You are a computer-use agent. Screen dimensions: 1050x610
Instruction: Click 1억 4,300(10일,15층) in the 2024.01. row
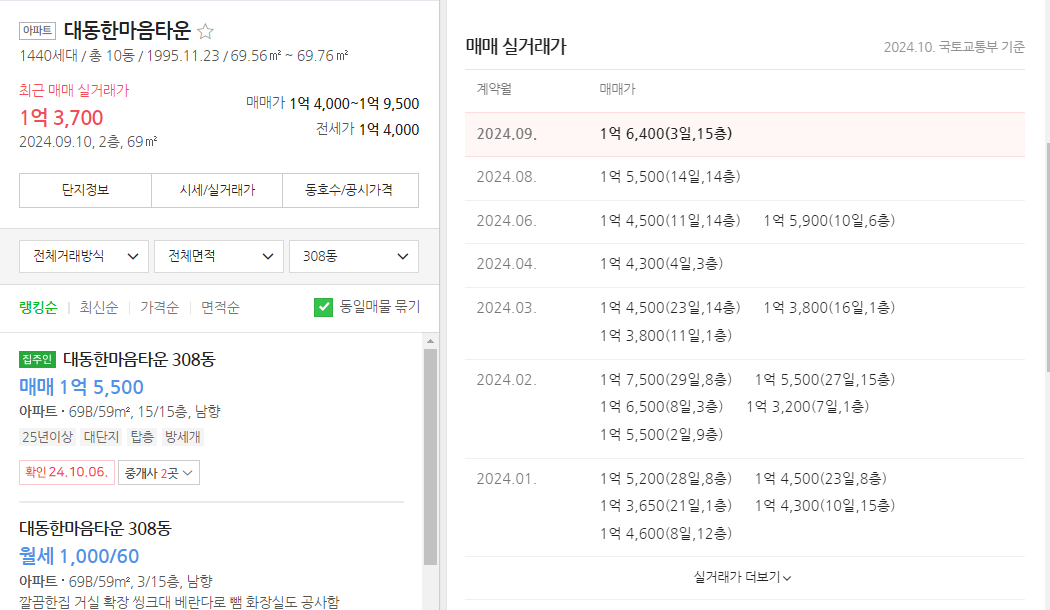tap(825, 506)
